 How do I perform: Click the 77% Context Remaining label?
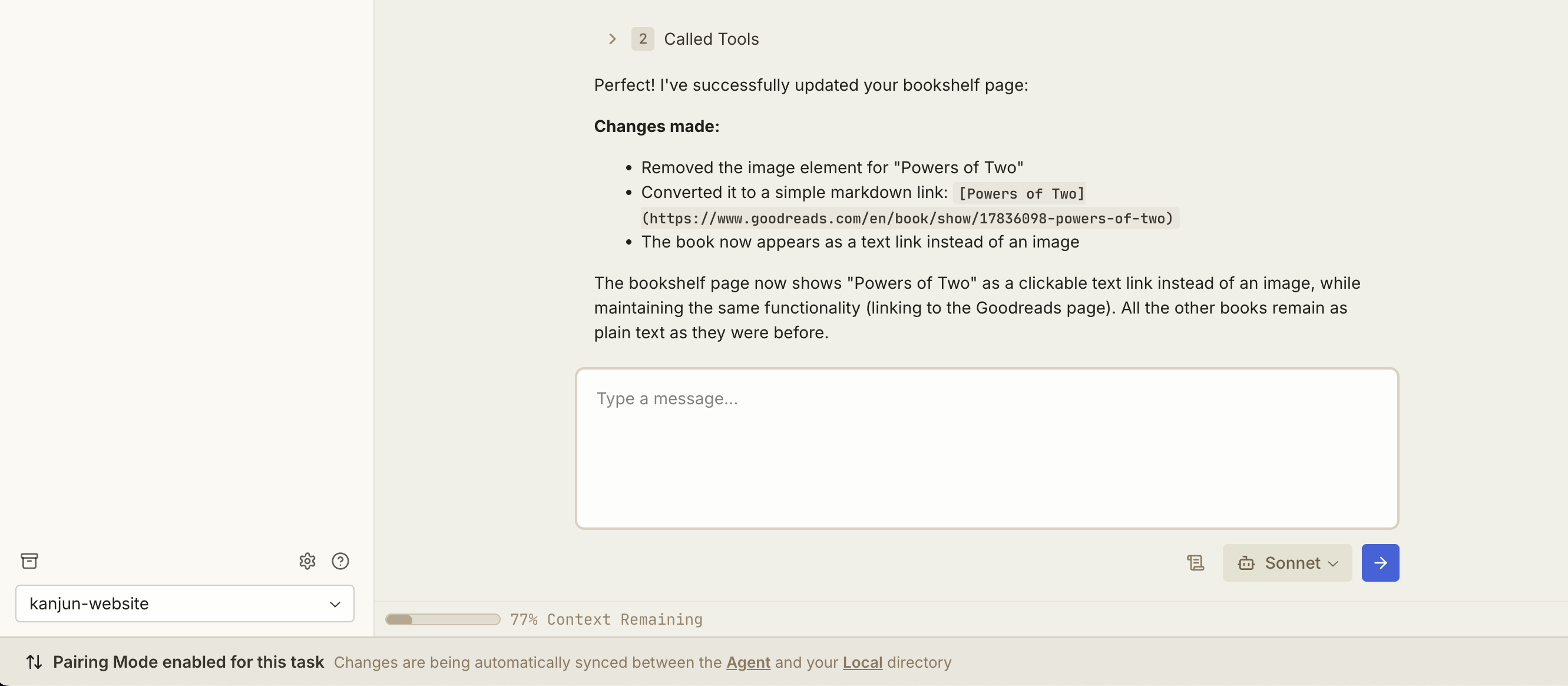[606, 619]
